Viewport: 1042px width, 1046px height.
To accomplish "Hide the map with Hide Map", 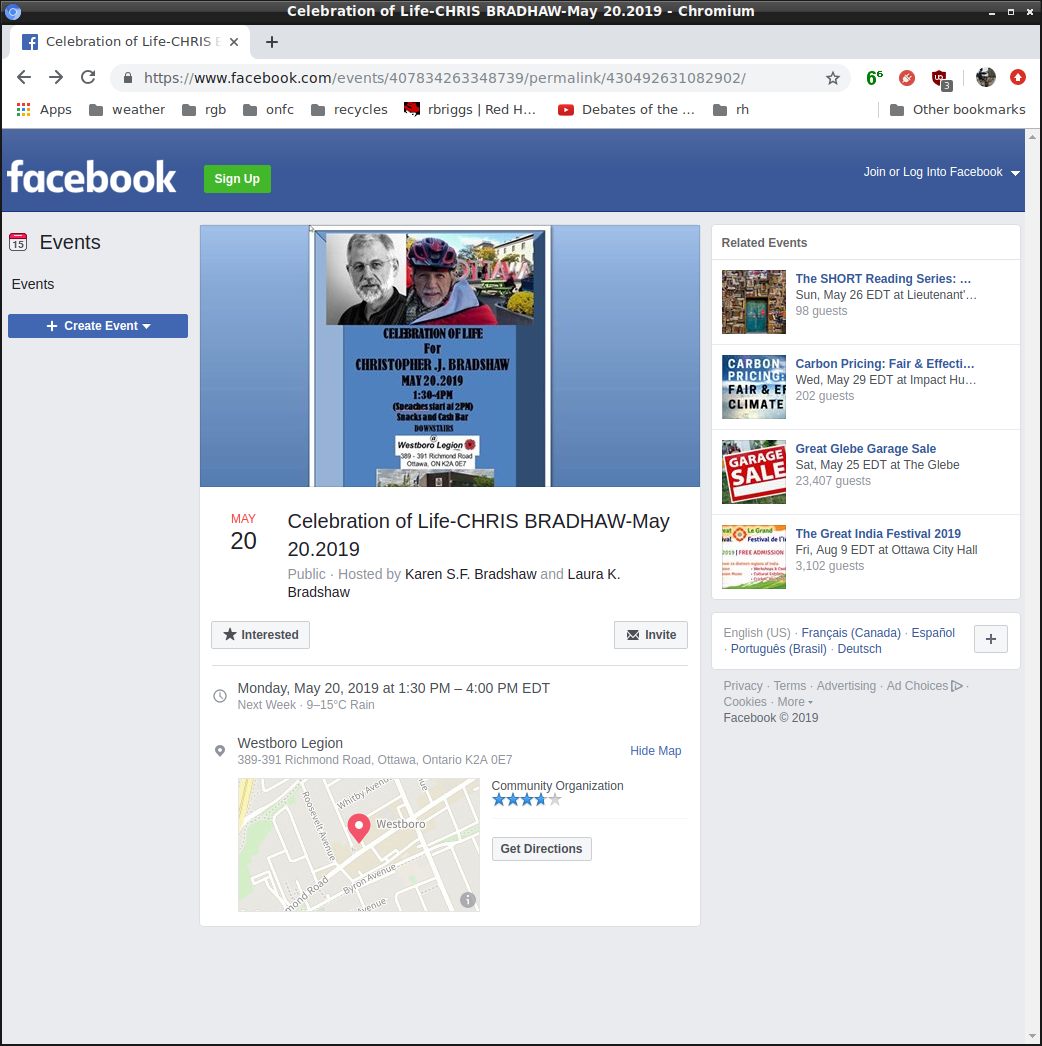I will 655,750.
